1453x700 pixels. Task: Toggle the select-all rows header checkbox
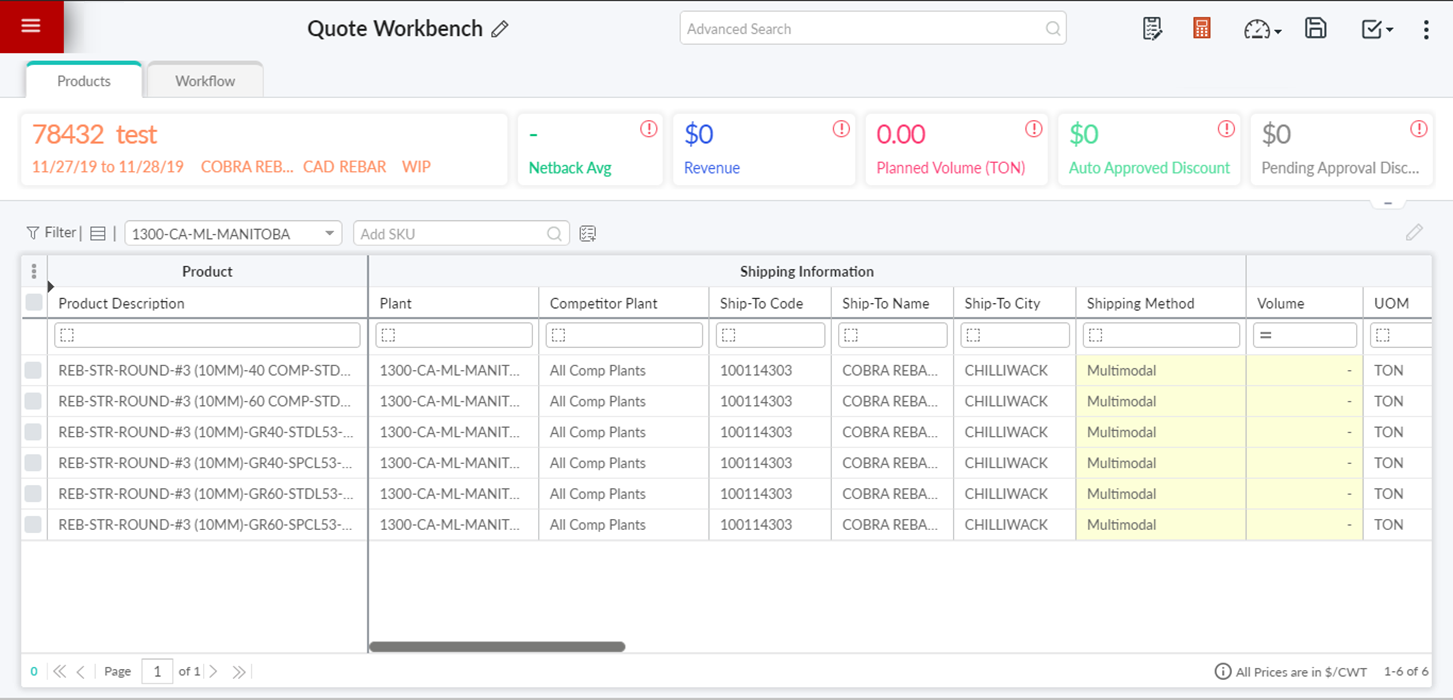[34, 303]
